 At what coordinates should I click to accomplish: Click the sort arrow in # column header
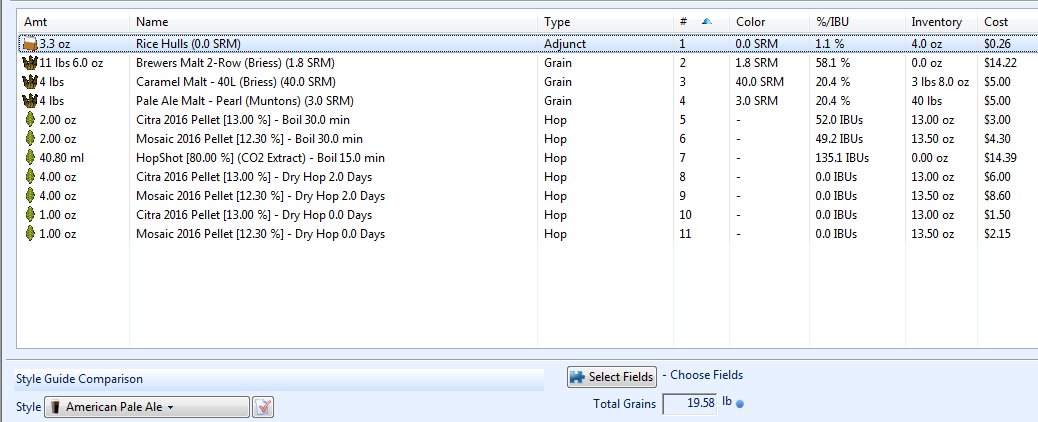pos(706,22)
